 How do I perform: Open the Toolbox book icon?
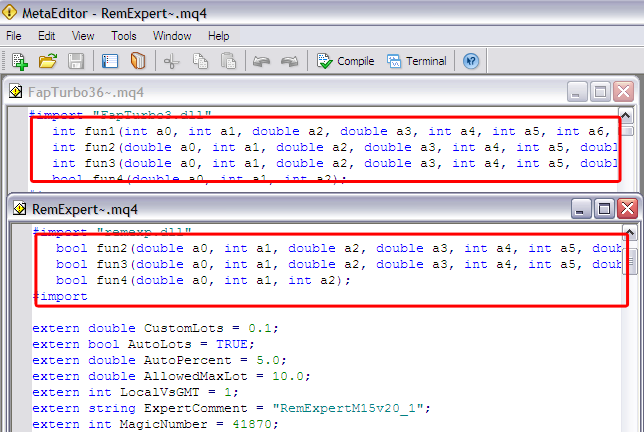pos(138,61)
